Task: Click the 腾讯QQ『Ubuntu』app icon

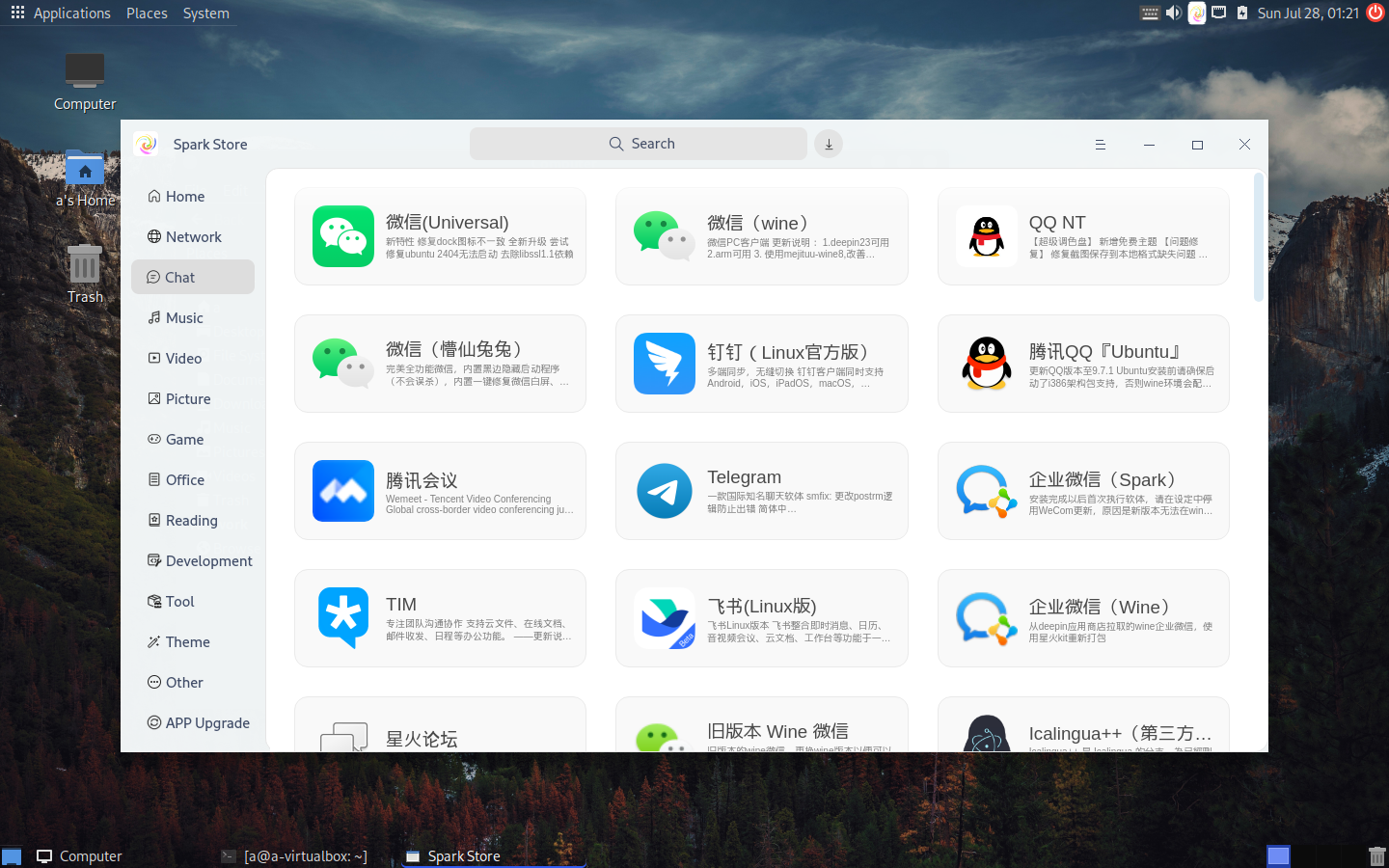Action: [x=987, y=364]
